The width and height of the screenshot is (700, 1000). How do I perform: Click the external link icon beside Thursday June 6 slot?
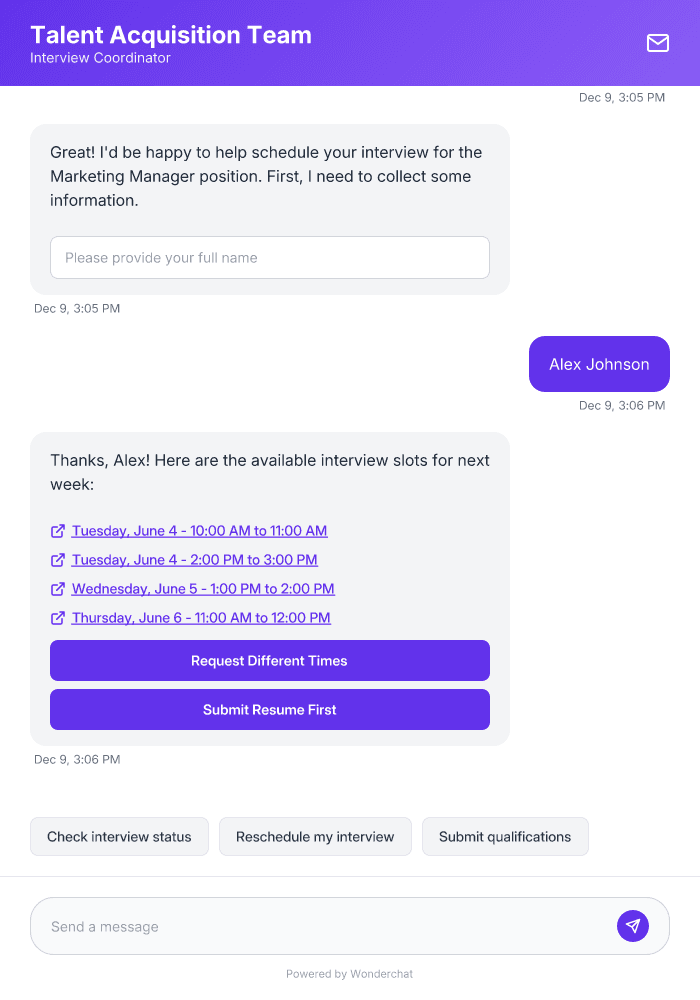[x=58, y=618]
